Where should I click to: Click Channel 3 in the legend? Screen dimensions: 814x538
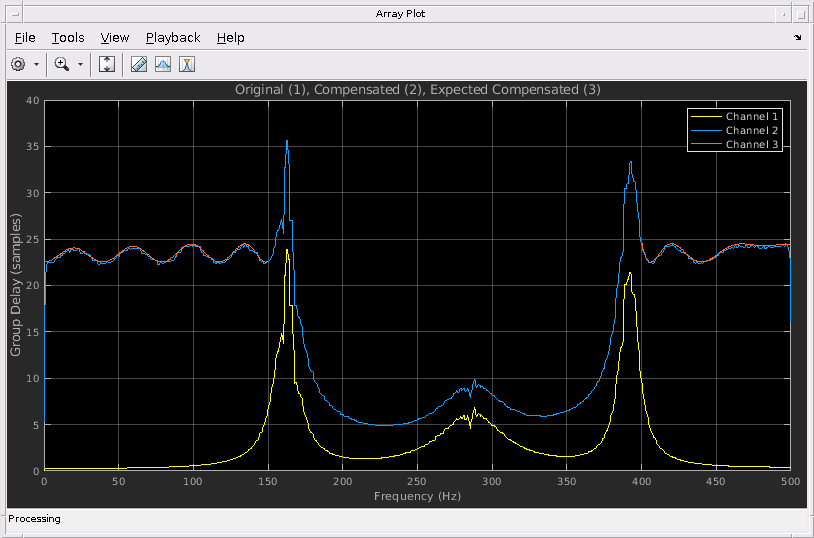click(752, 144)
